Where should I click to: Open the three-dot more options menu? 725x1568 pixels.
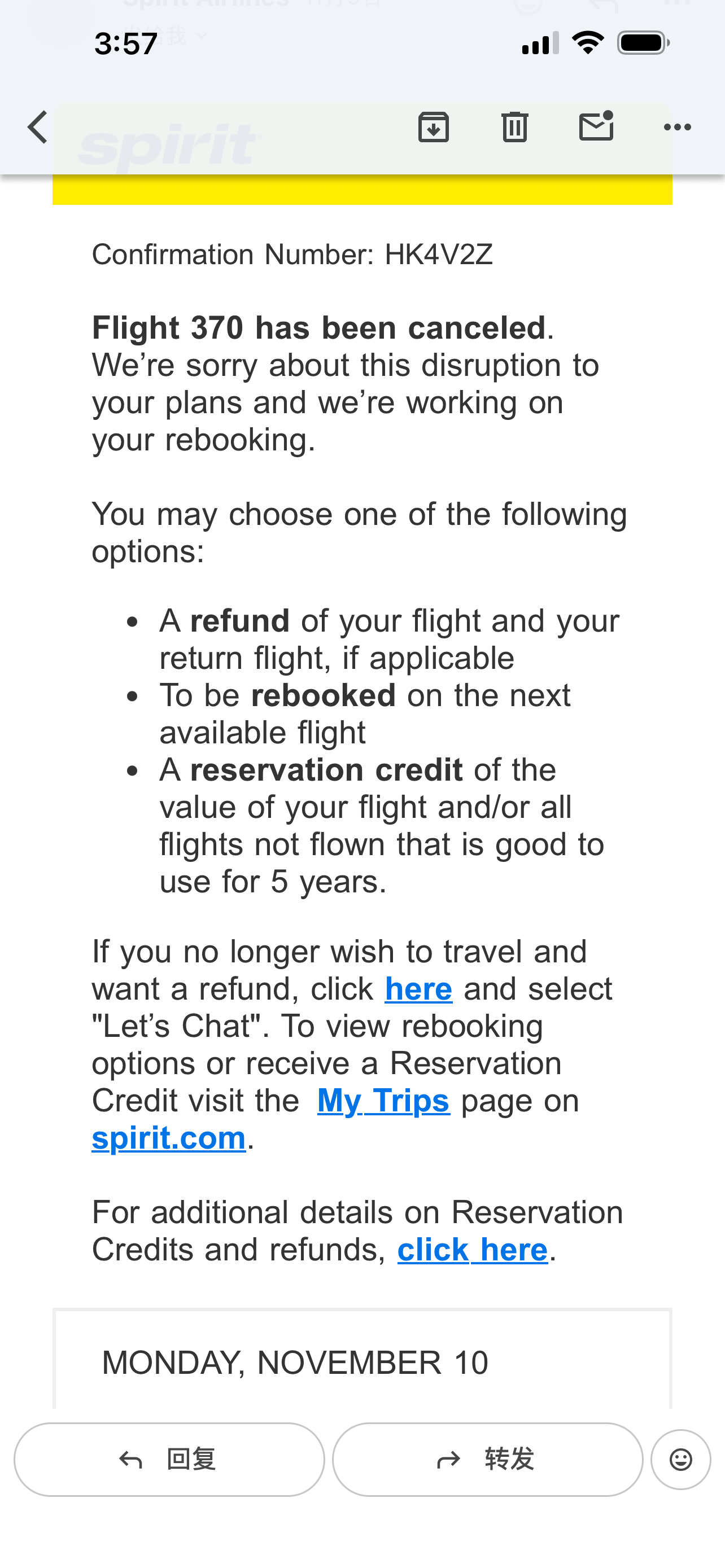[x=677, y=127]
